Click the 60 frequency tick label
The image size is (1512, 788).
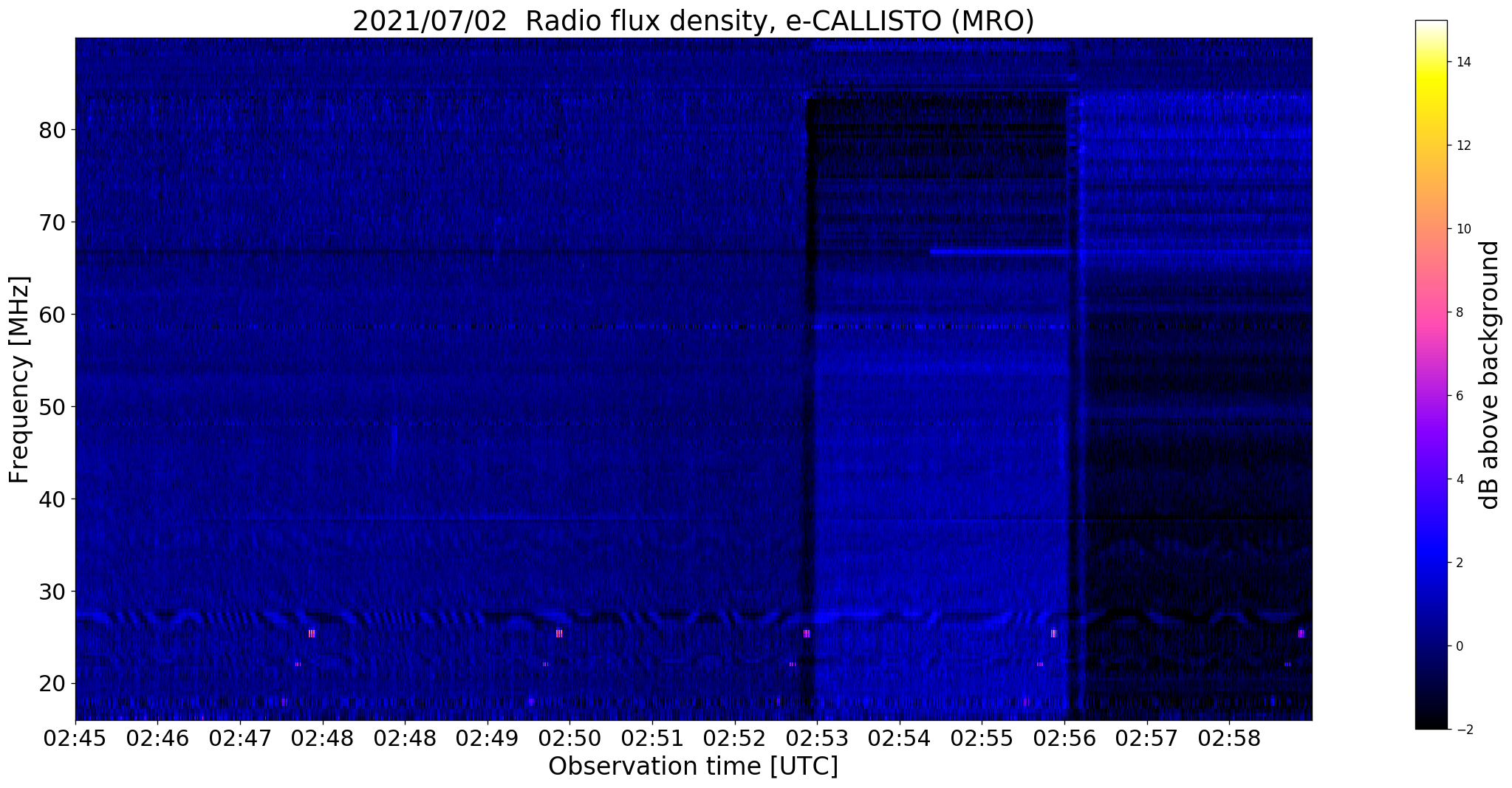[52, 315]
